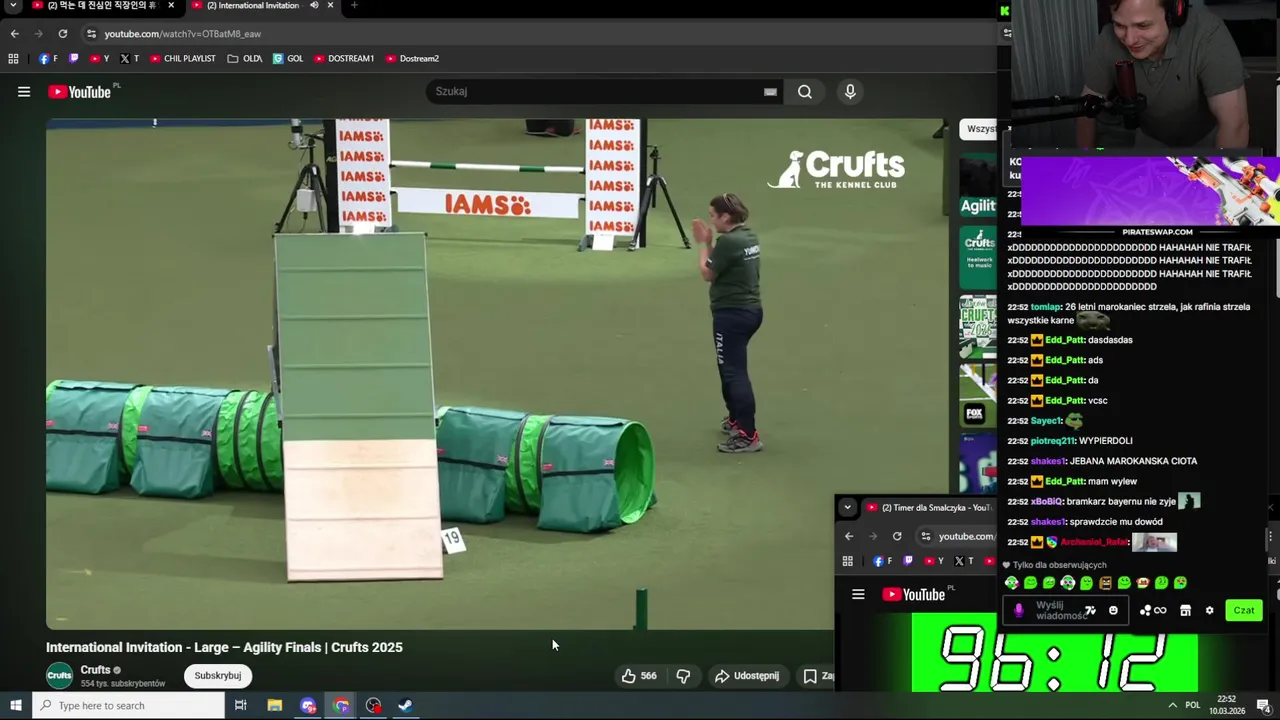The image size is (1280, 720).
Task: Open Dostream2 bookmark
Action: click(412, 59)
